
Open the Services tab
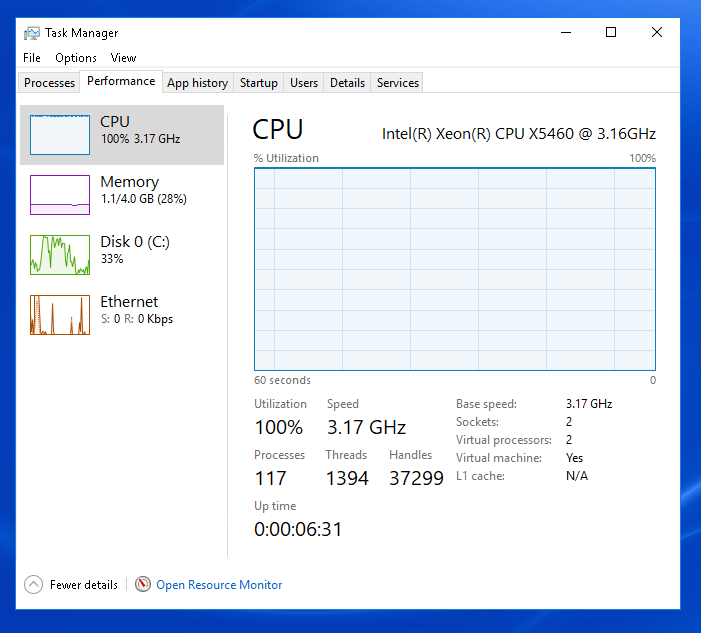[398, 83]
